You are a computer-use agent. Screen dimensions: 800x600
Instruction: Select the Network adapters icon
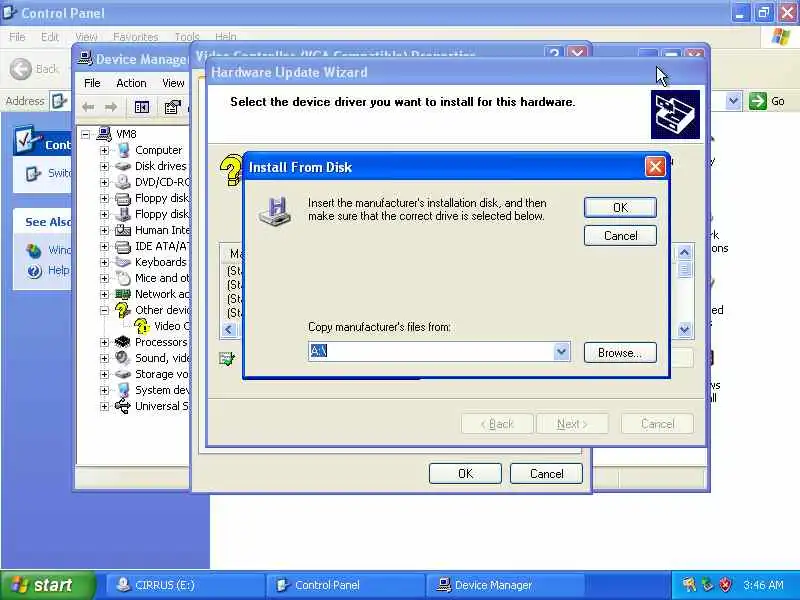tap(123, 294)
